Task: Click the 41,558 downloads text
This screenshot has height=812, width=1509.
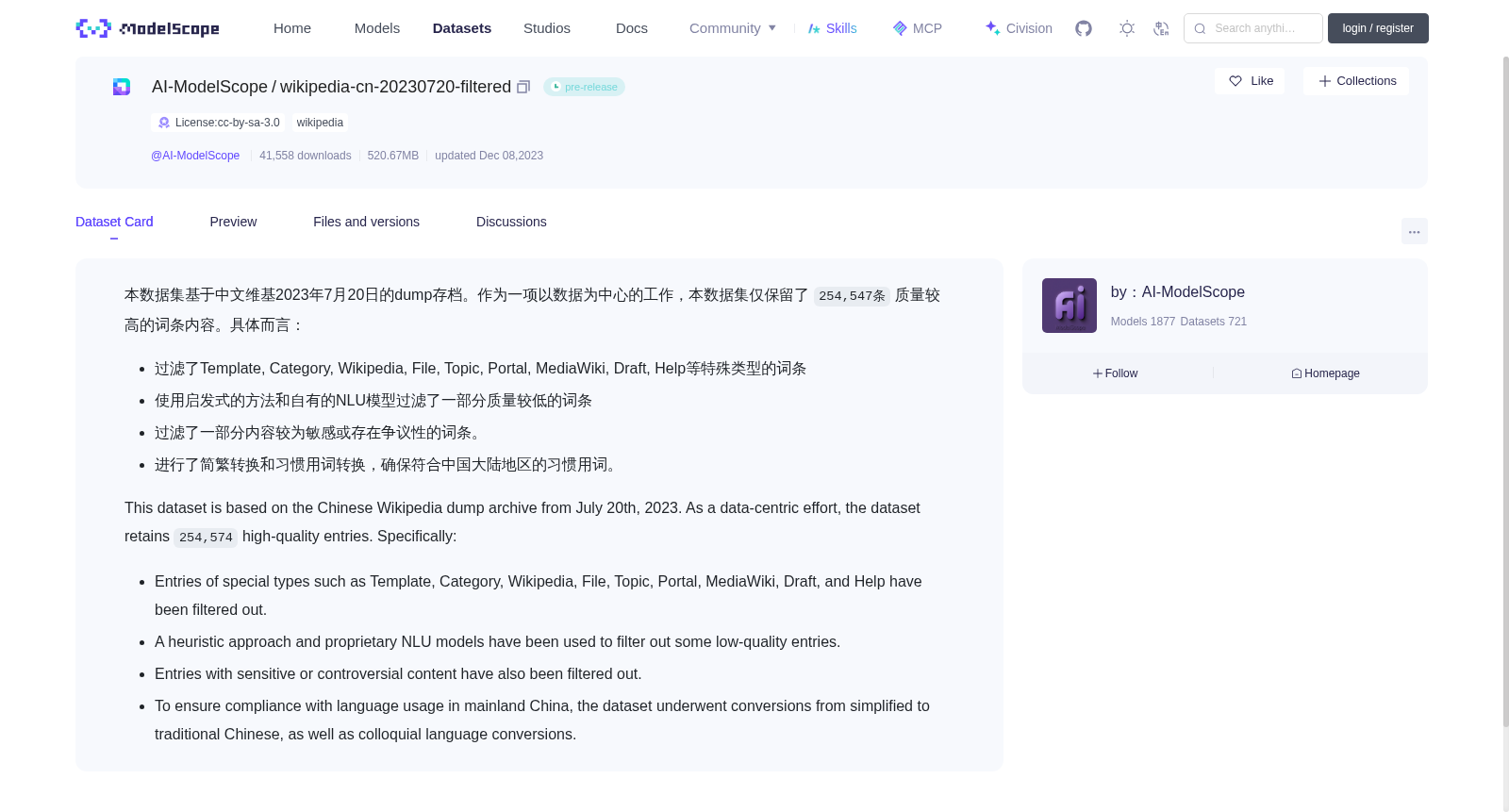Action: [x=305, y=156]
